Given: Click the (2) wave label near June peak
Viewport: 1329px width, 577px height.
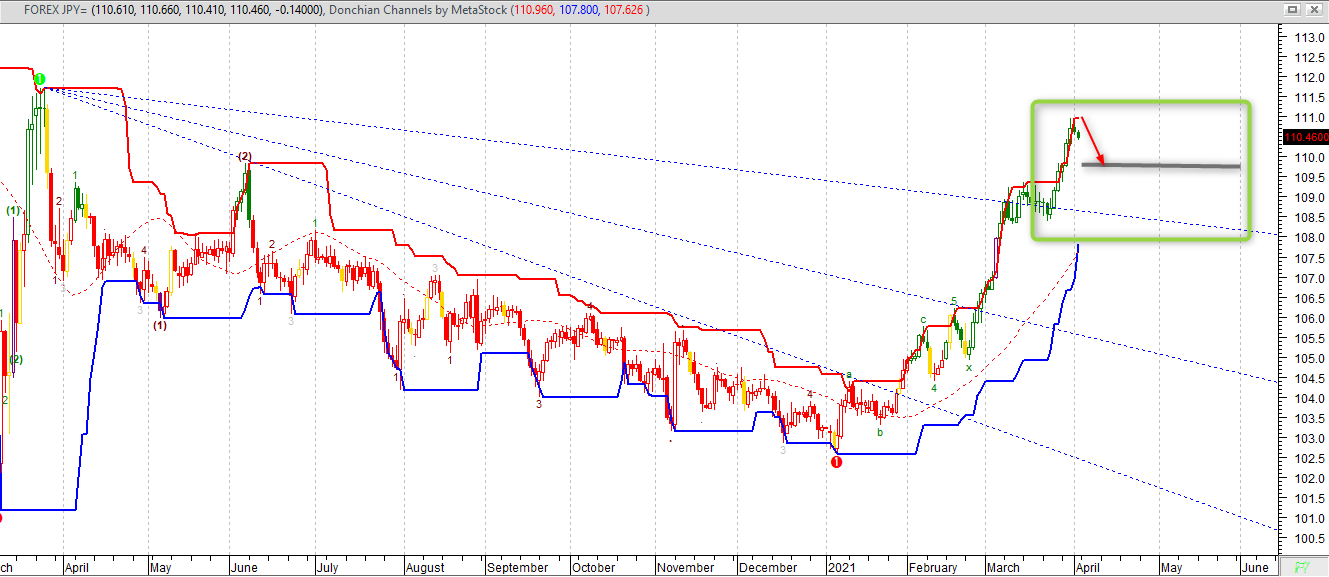Looking at the screenshot, I should coord(244,156).
